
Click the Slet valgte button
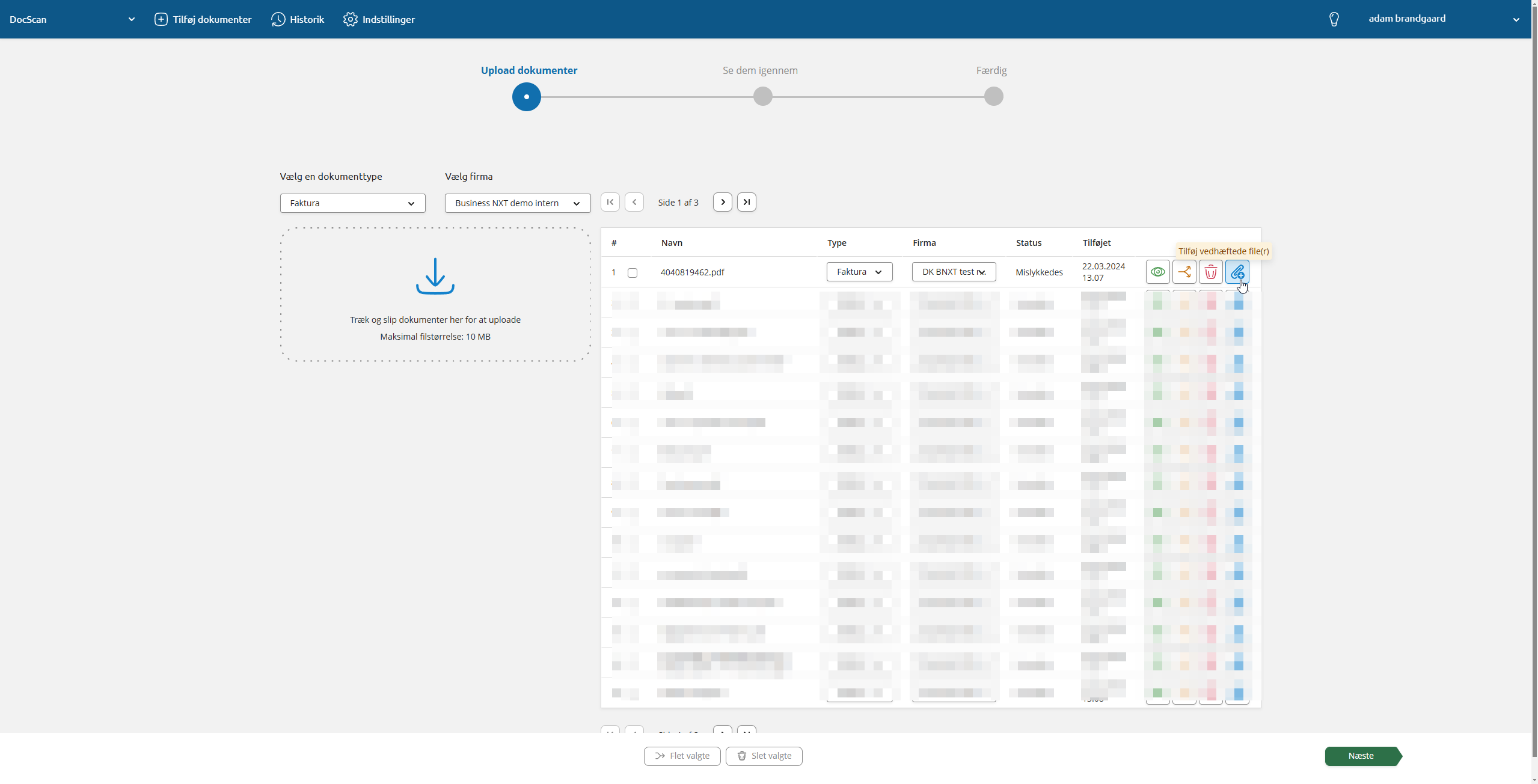764,756
